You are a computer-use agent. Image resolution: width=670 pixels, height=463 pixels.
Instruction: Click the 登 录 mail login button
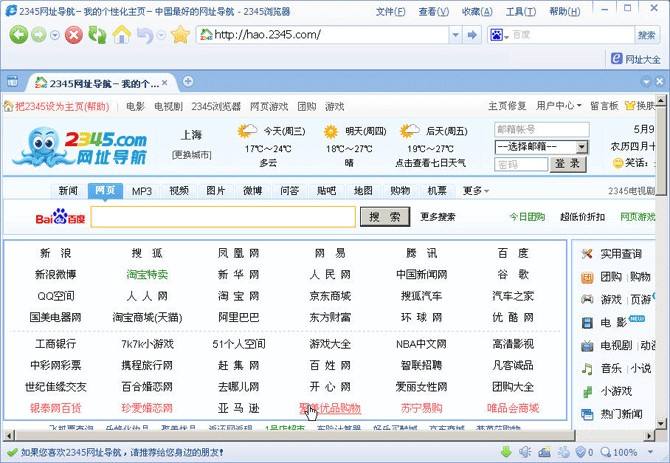click(568, 164)
